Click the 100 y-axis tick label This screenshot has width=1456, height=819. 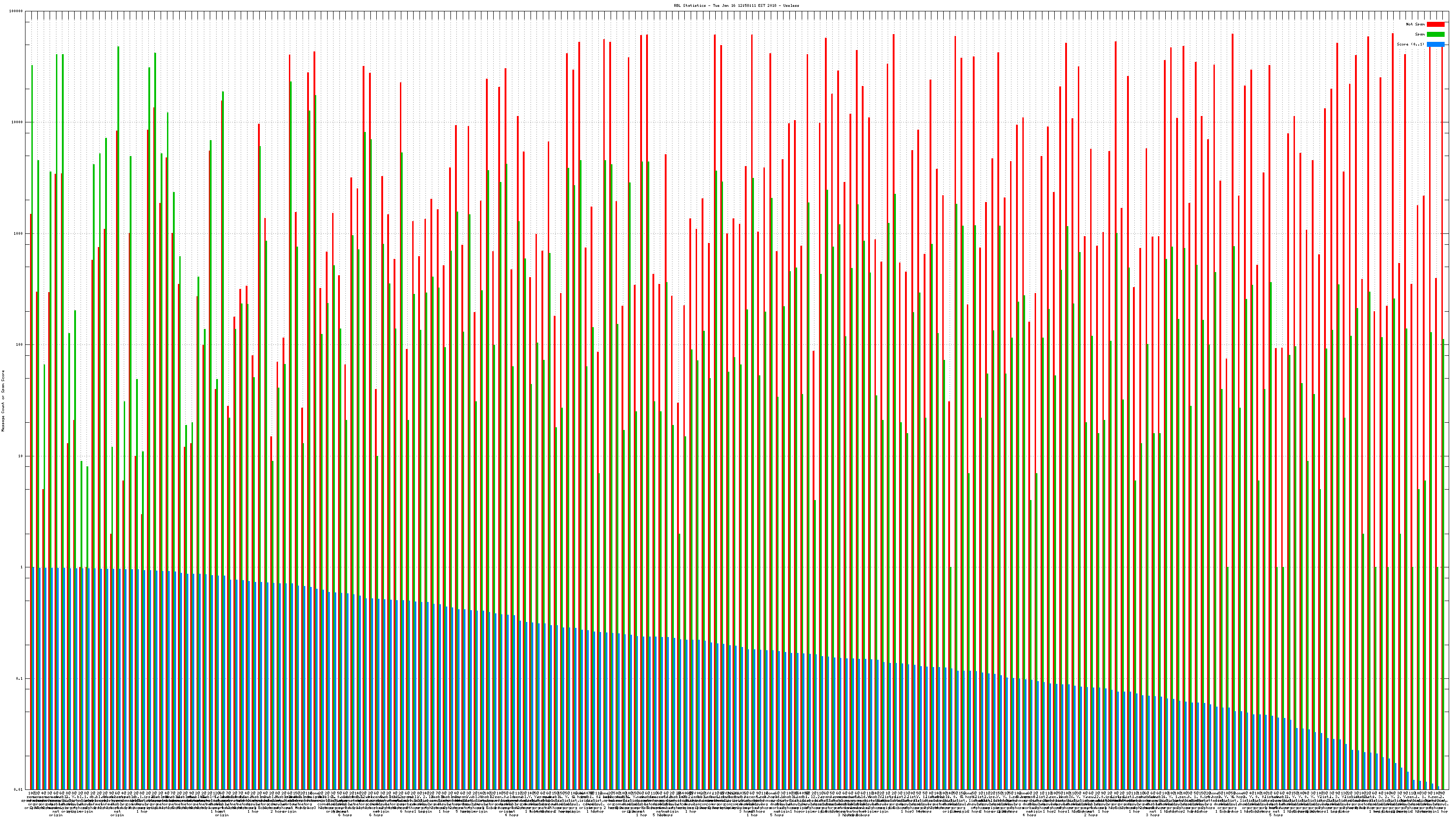tap(20, 345)
